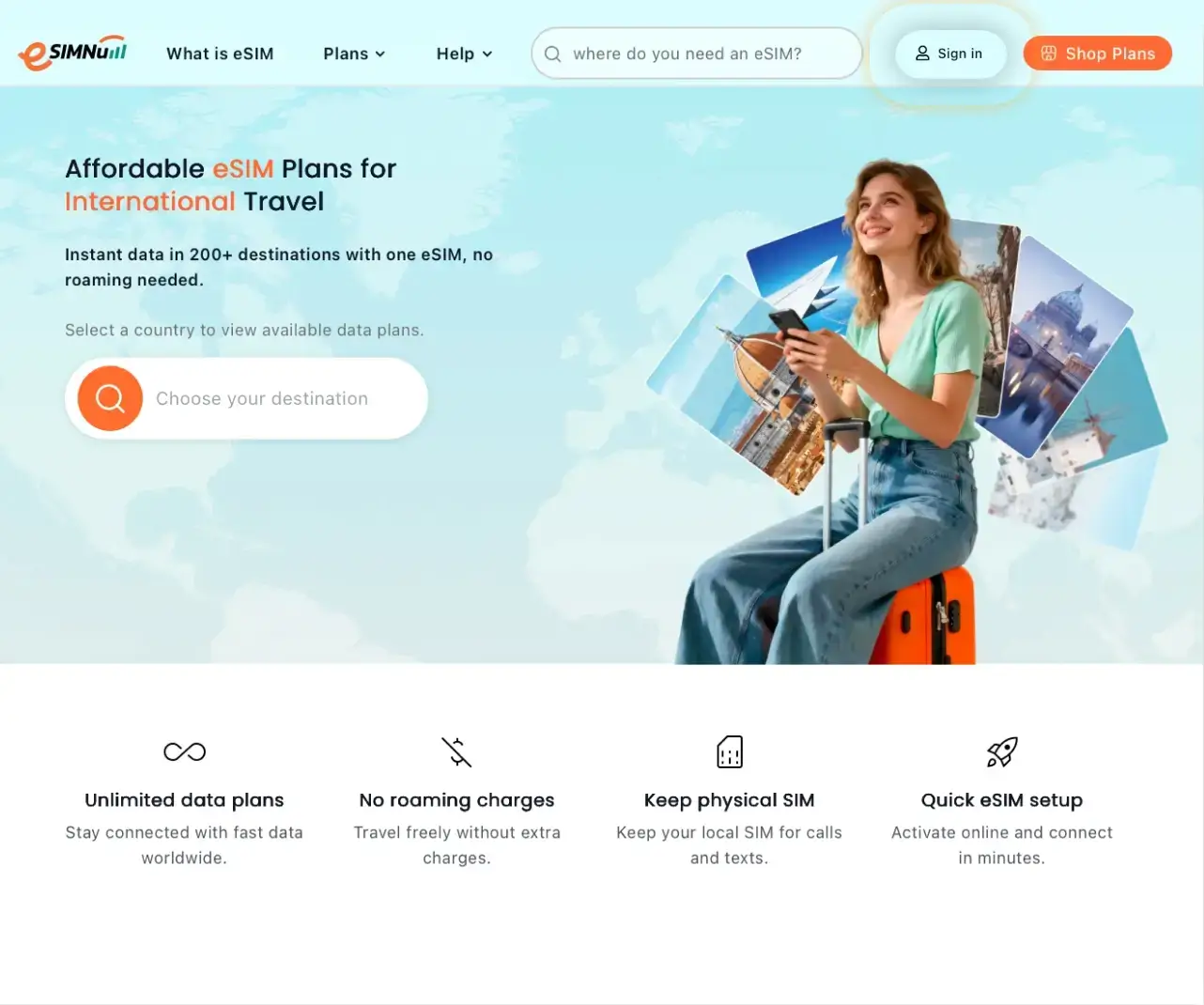The width and height of the screenshot is (1204, 1005).
Task: Focus the 'where do you need an eSIM?' field
Action: (697, 54)
